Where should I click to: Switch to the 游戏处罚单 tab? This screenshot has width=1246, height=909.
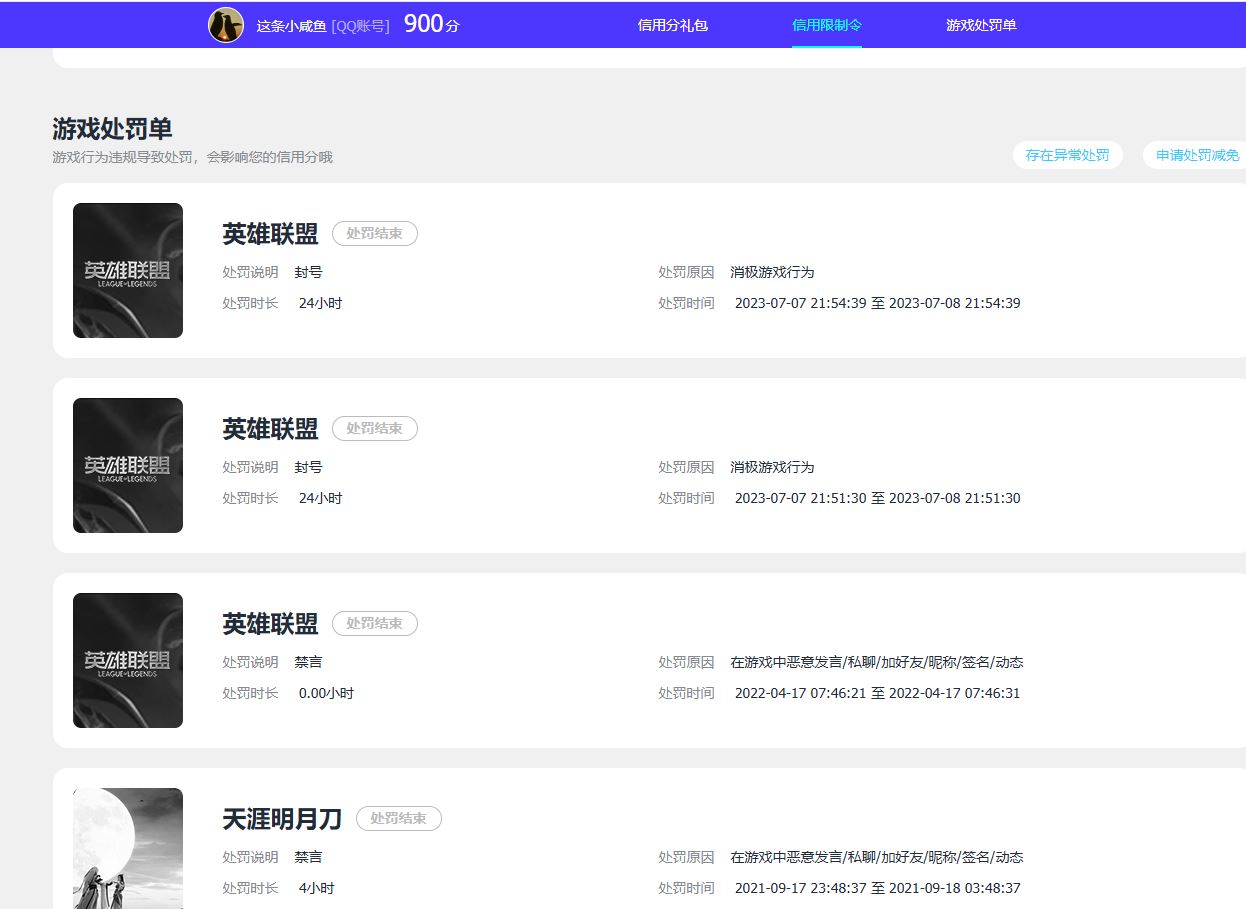point(979,25)
